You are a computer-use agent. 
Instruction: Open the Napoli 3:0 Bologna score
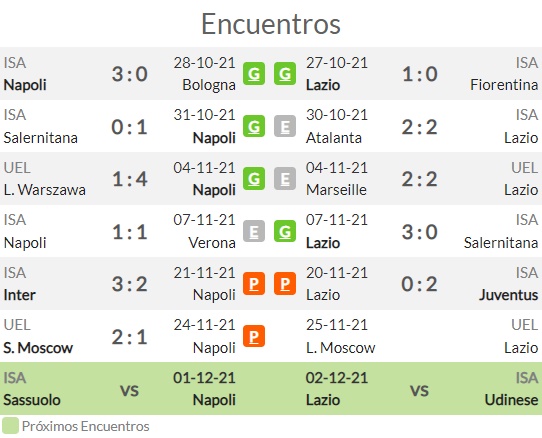[x=130, y=74]
